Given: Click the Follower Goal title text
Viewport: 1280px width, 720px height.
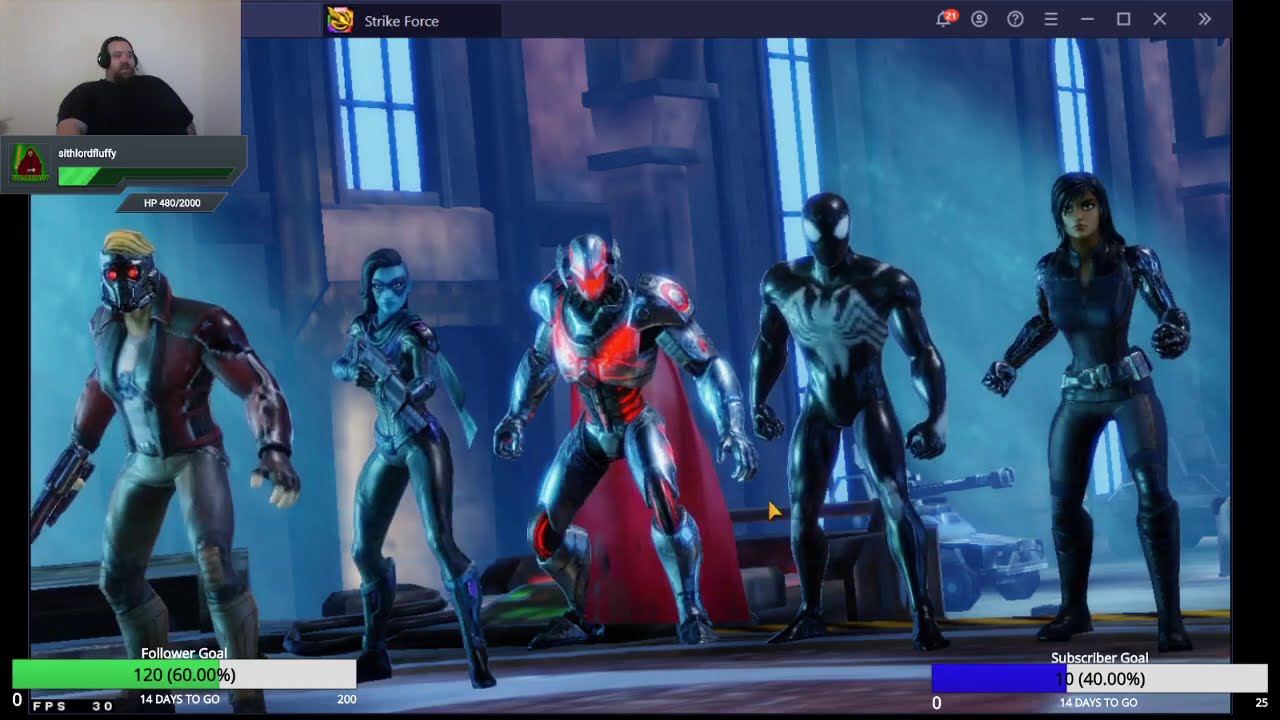Looking at the screenshot, I should pyautogui.click(x=184, y=653).
